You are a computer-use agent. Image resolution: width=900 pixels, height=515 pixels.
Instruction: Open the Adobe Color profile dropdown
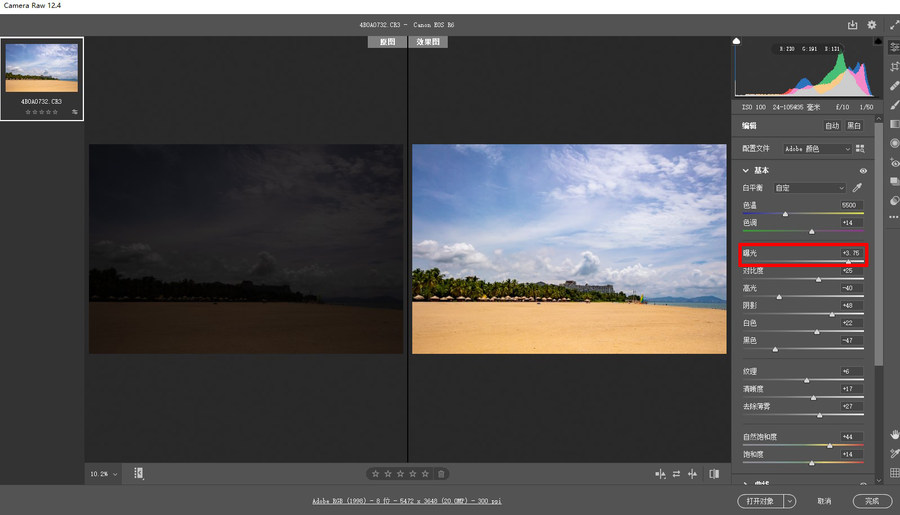click(x=817, y=149)
